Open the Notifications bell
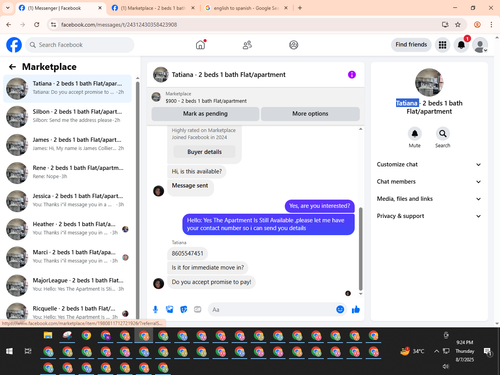 pos(461,45)
